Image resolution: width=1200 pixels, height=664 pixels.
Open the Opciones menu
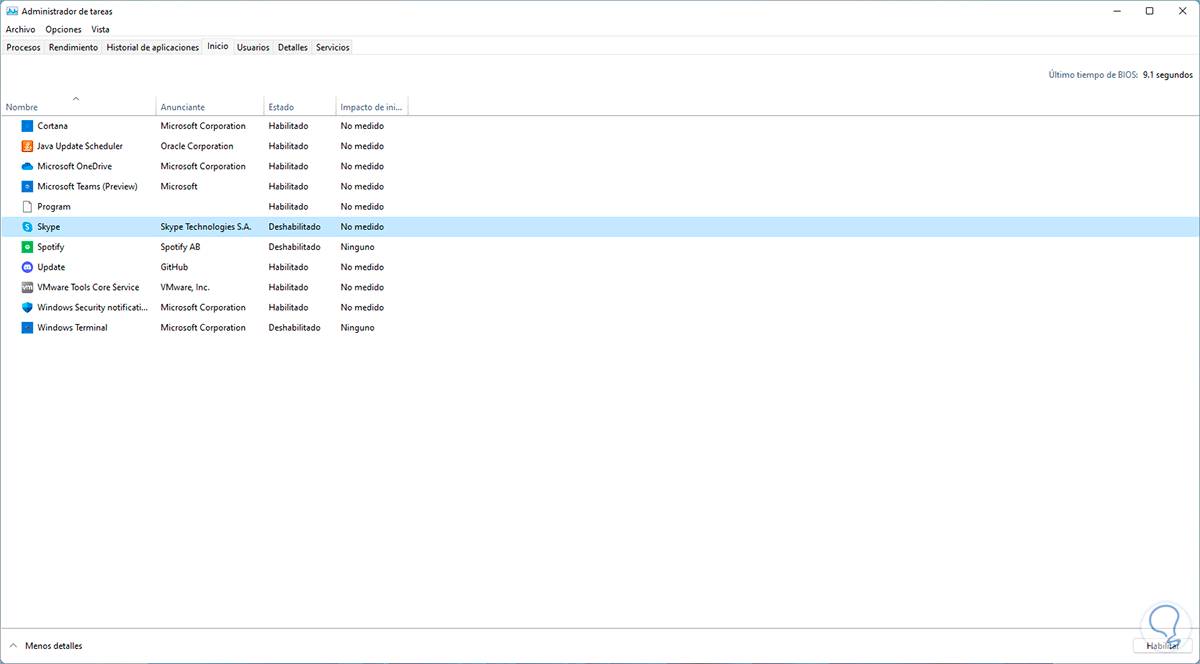(63, 29)
